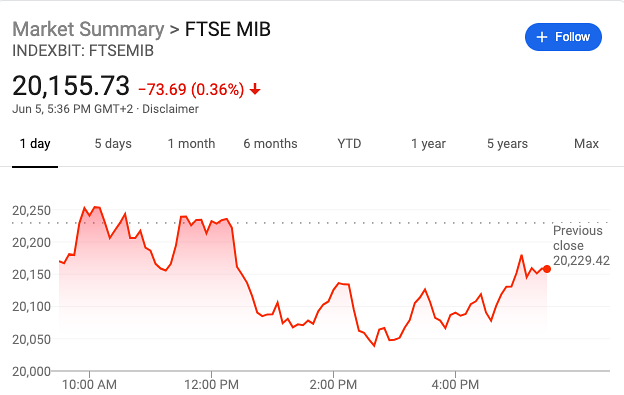Switch to the 5 days tab
The width and height of the screenshot is (624, 395).
coord(113,144)
